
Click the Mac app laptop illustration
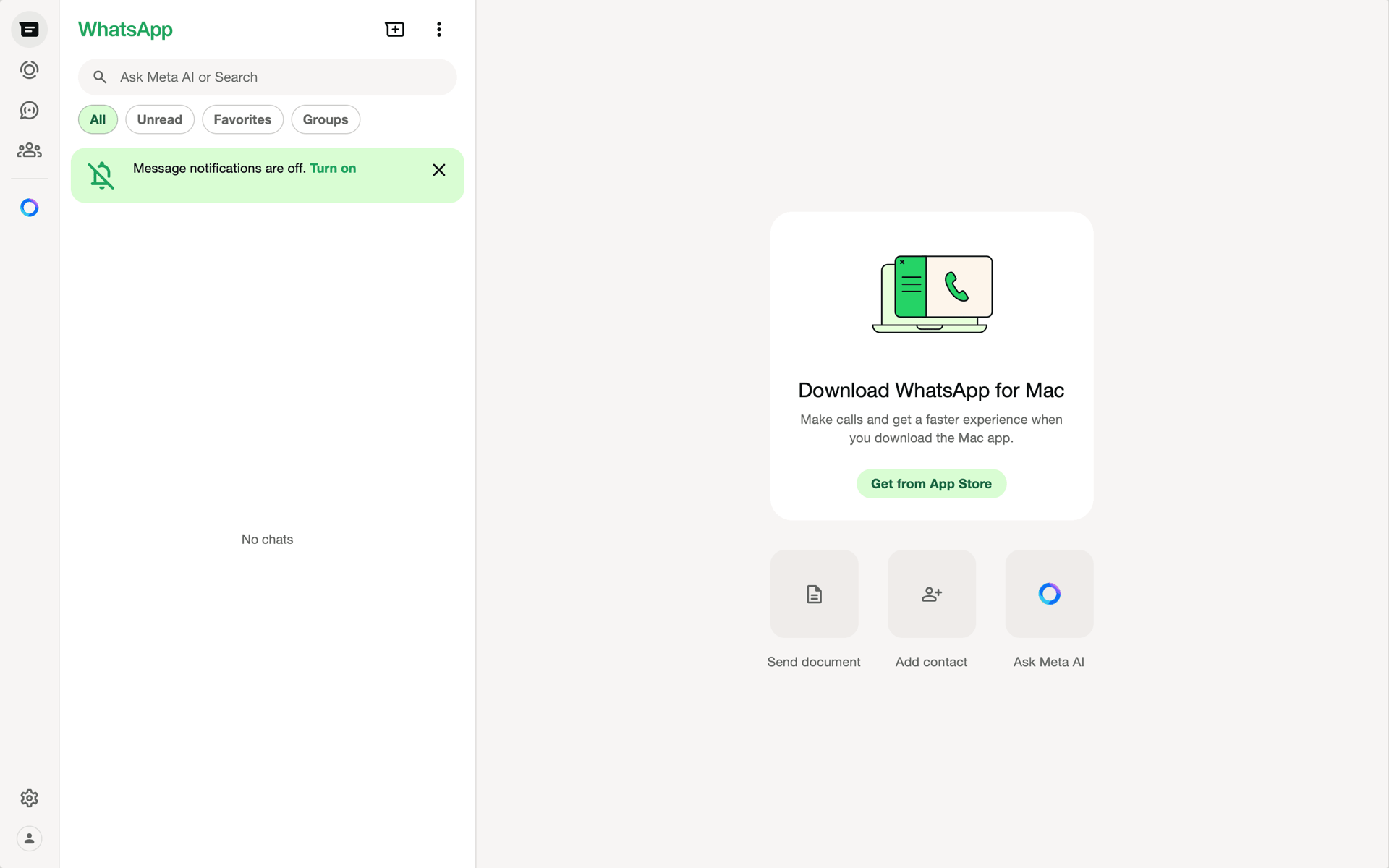(x=932, y=294)
